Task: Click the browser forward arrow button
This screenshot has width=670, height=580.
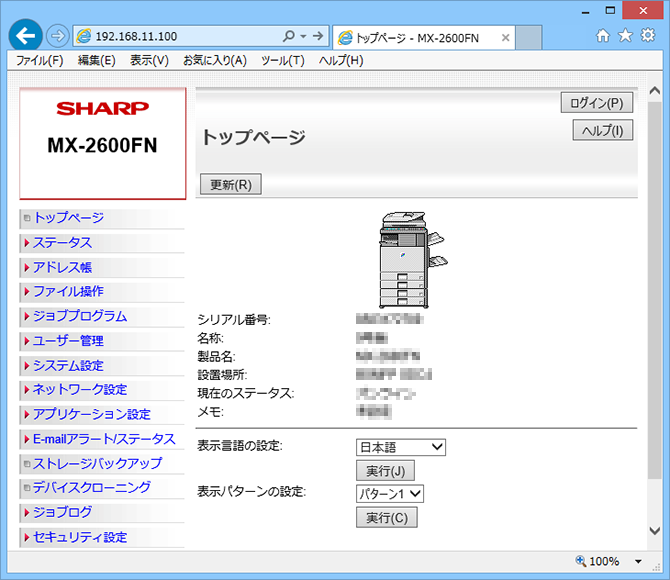Action: 56,36
